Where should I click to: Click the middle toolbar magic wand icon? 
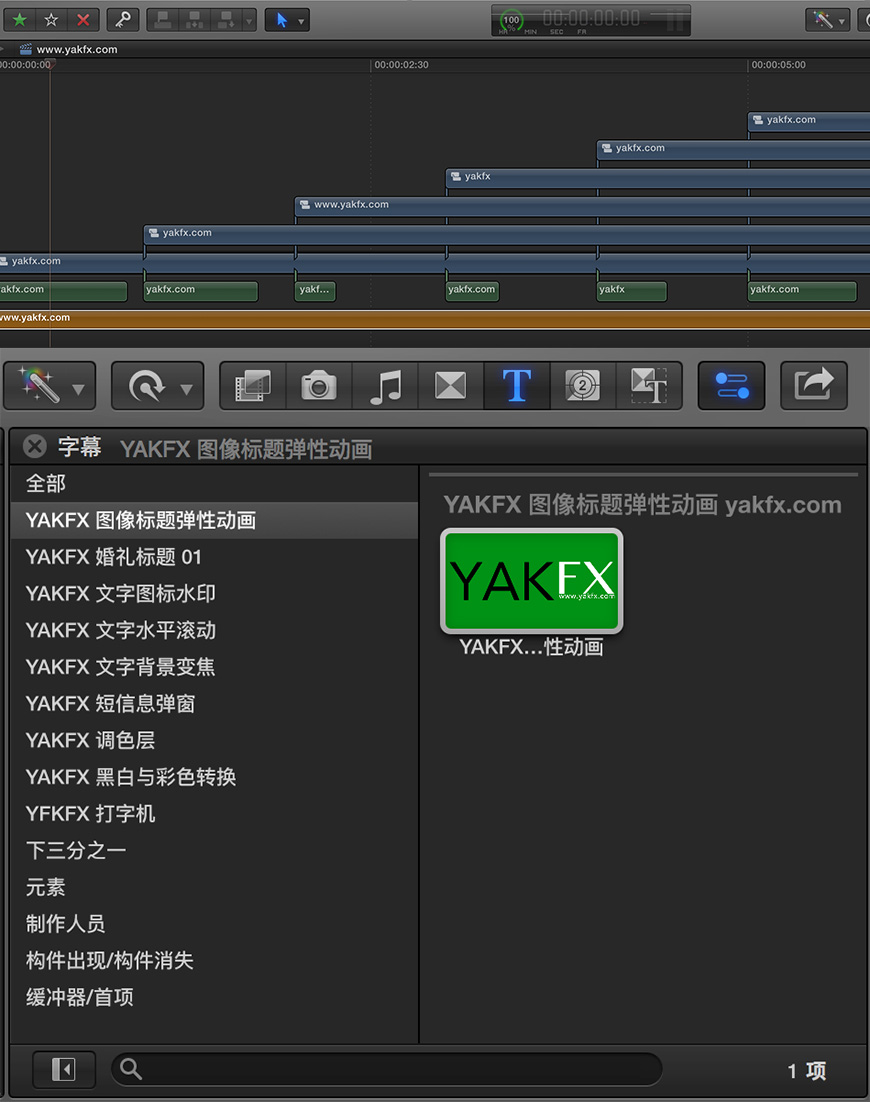pos(40,385)
